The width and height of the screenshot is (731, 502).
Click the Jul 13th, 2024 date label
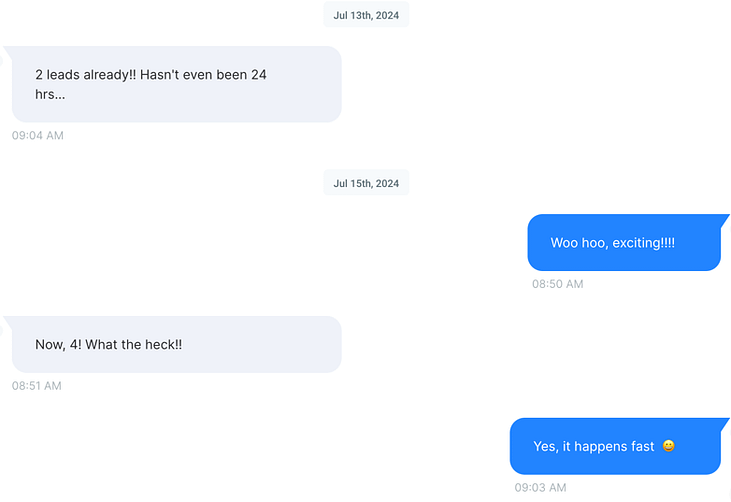[x=366, y=15]
